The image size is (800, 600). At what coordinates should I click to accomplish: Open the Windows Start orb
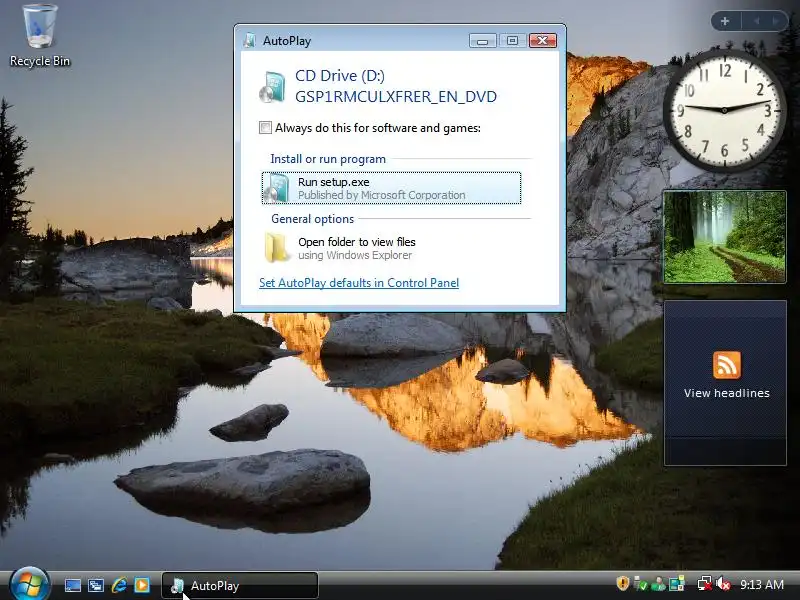(30, 584)
